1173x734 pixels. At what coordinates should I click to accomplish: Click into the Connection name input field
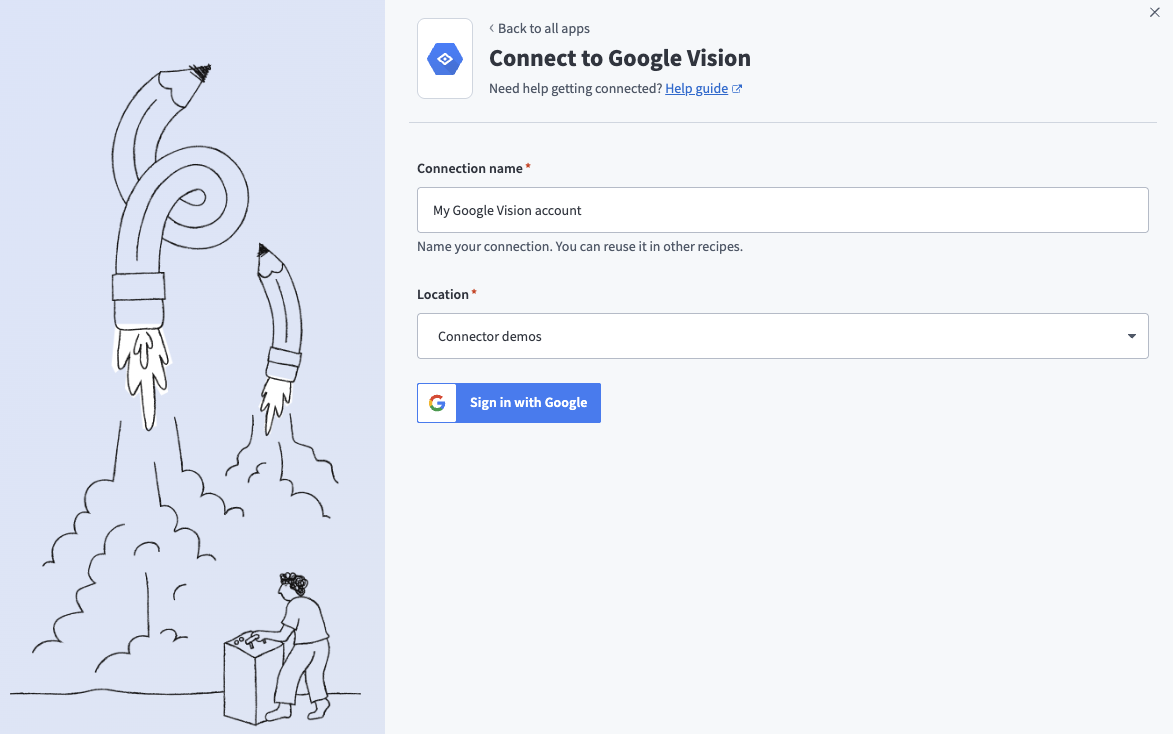coord(782,210)
